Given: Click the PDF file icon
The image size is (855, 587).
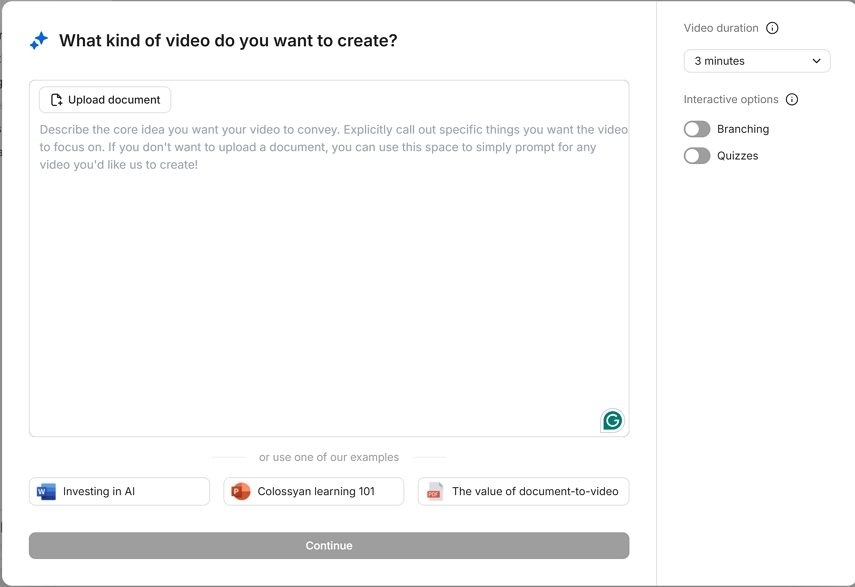Looking at the screenshot, I should pyautogui.click(x=435, y=491).
